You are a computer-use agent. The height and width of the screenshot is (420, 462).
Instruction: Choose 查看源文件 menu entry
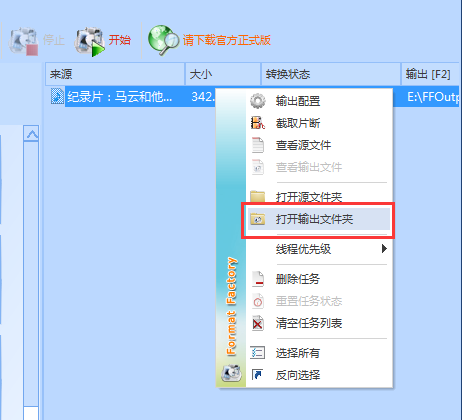coord(319,145)
